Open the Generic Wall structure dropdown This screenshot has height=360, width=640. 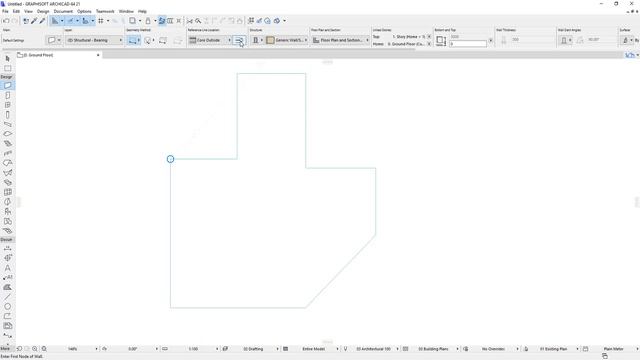[x=287, y=40]
